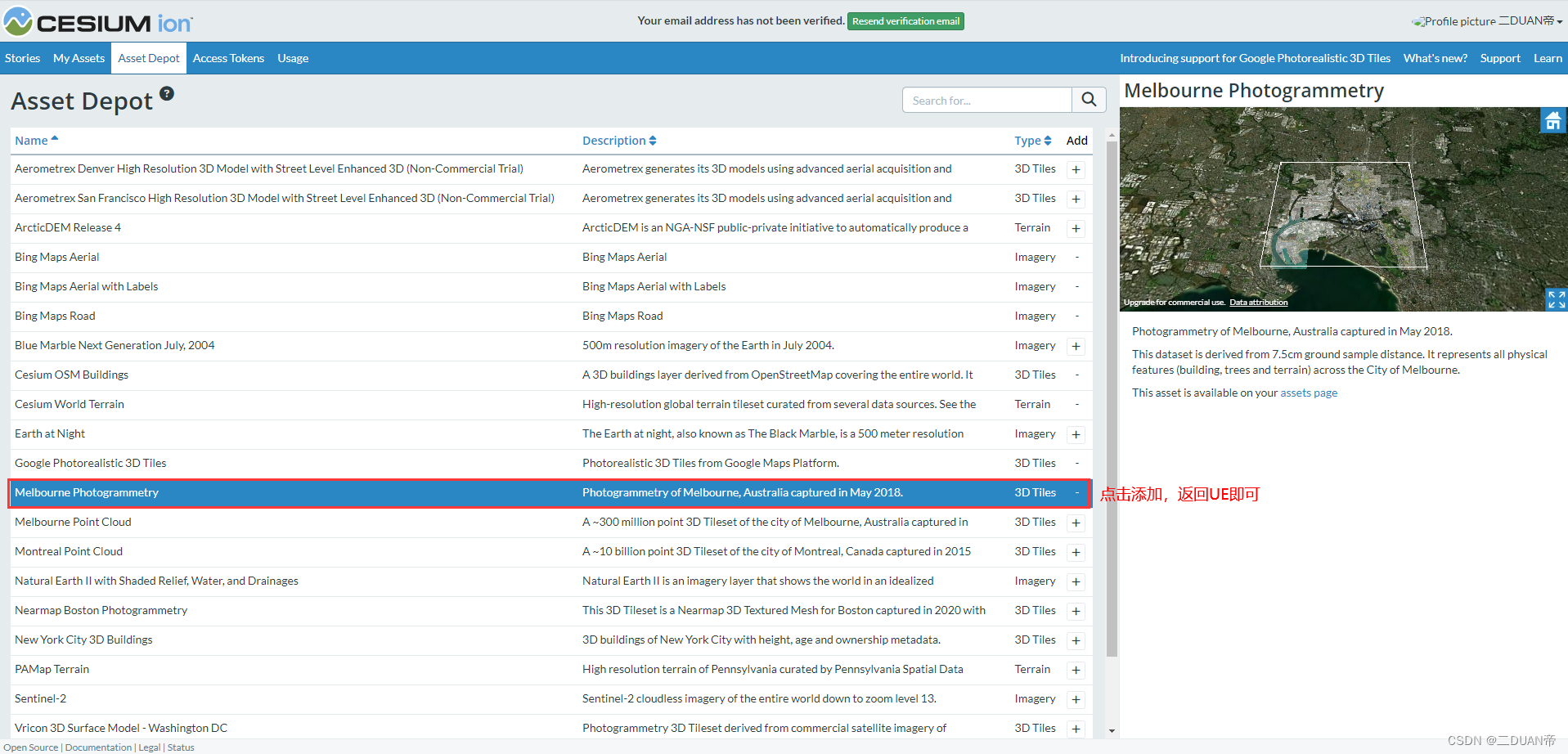1568x754 pixels.
Task: Select the ArcticDEM Release 4 row name
Action: tap(68, 227)
